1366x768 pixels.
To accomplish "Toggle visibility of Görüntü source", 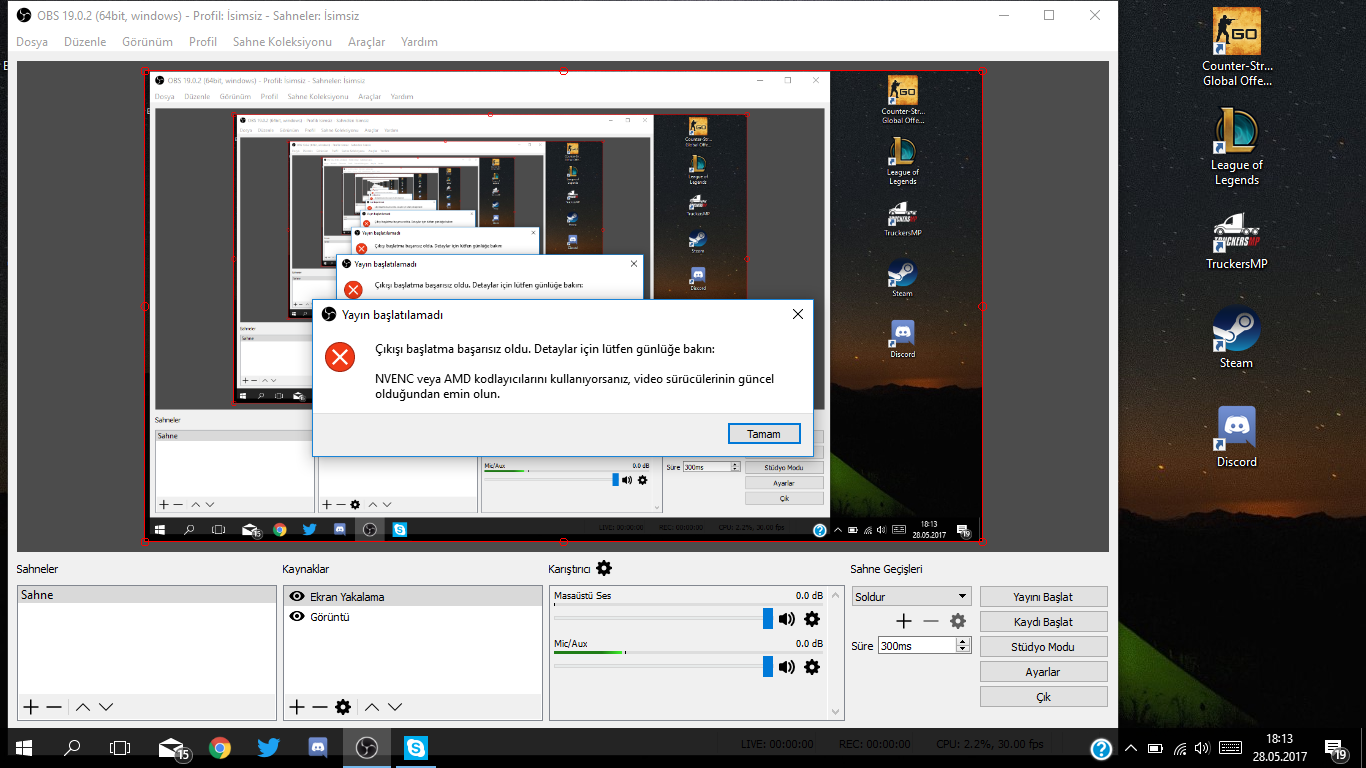I will pyautogui.click(x=297, y=617).
